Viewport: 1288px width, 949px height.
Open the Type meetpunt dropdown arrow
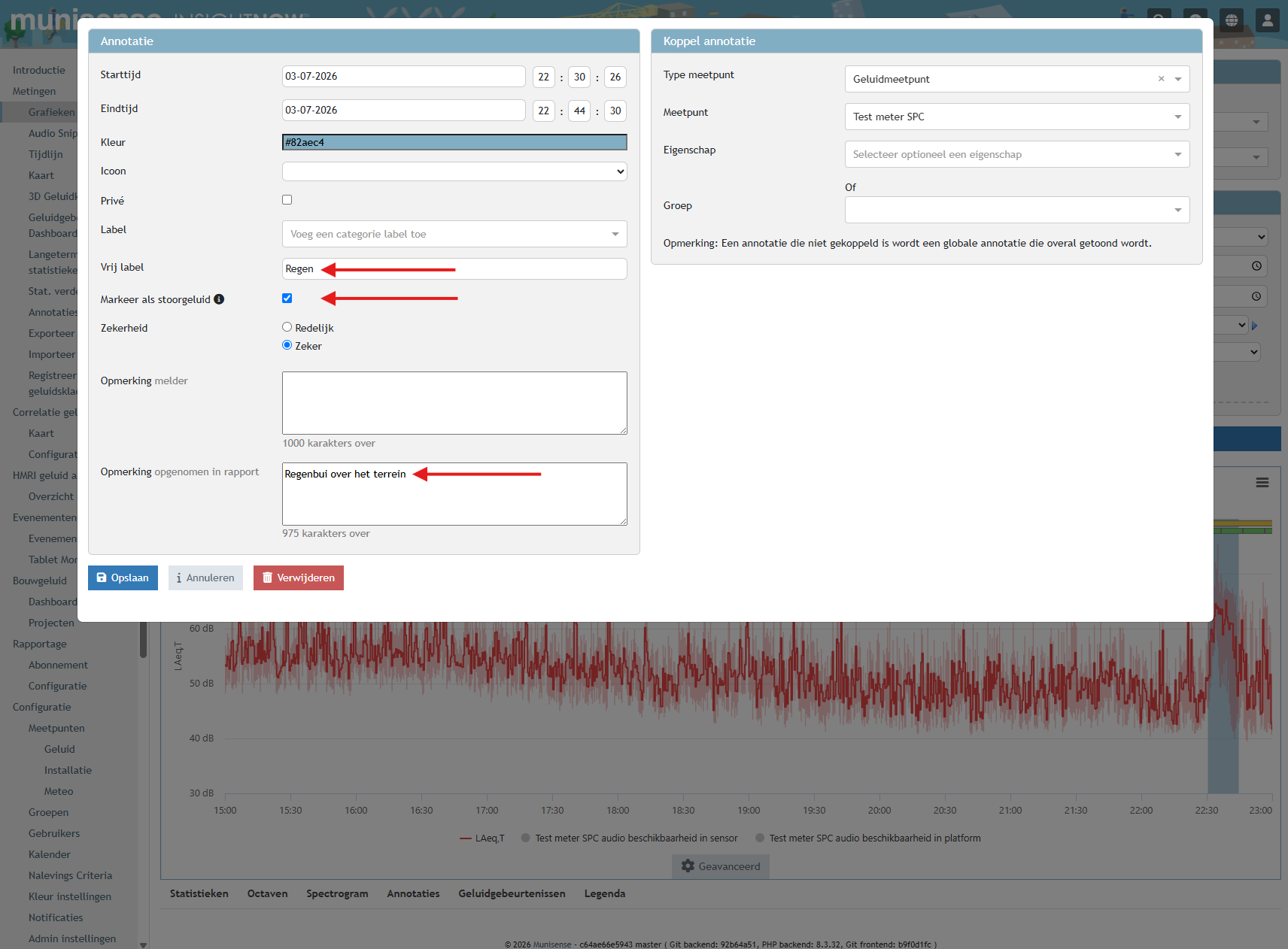[1178, 79]
